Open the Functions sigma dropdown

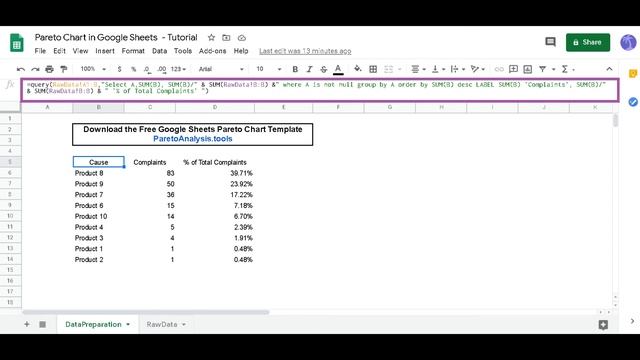click(x=568, y=69)
